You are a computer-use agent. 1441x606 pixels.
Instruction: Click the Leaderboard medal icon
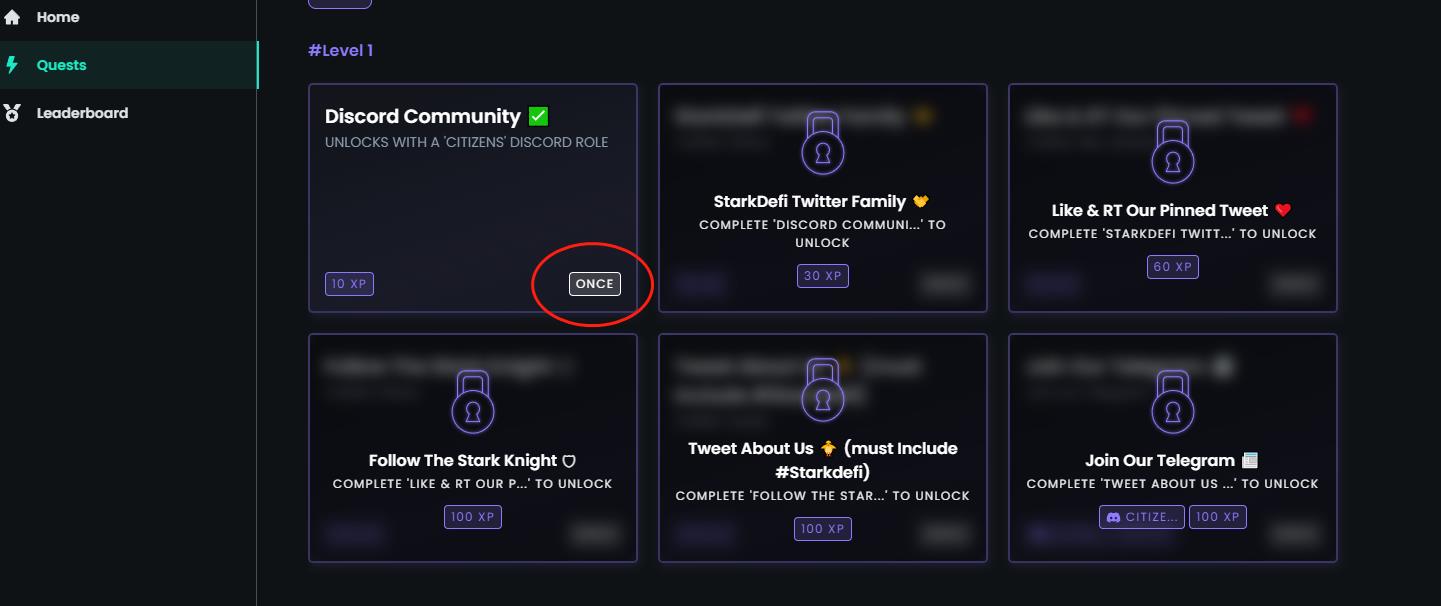click(12, 113)
